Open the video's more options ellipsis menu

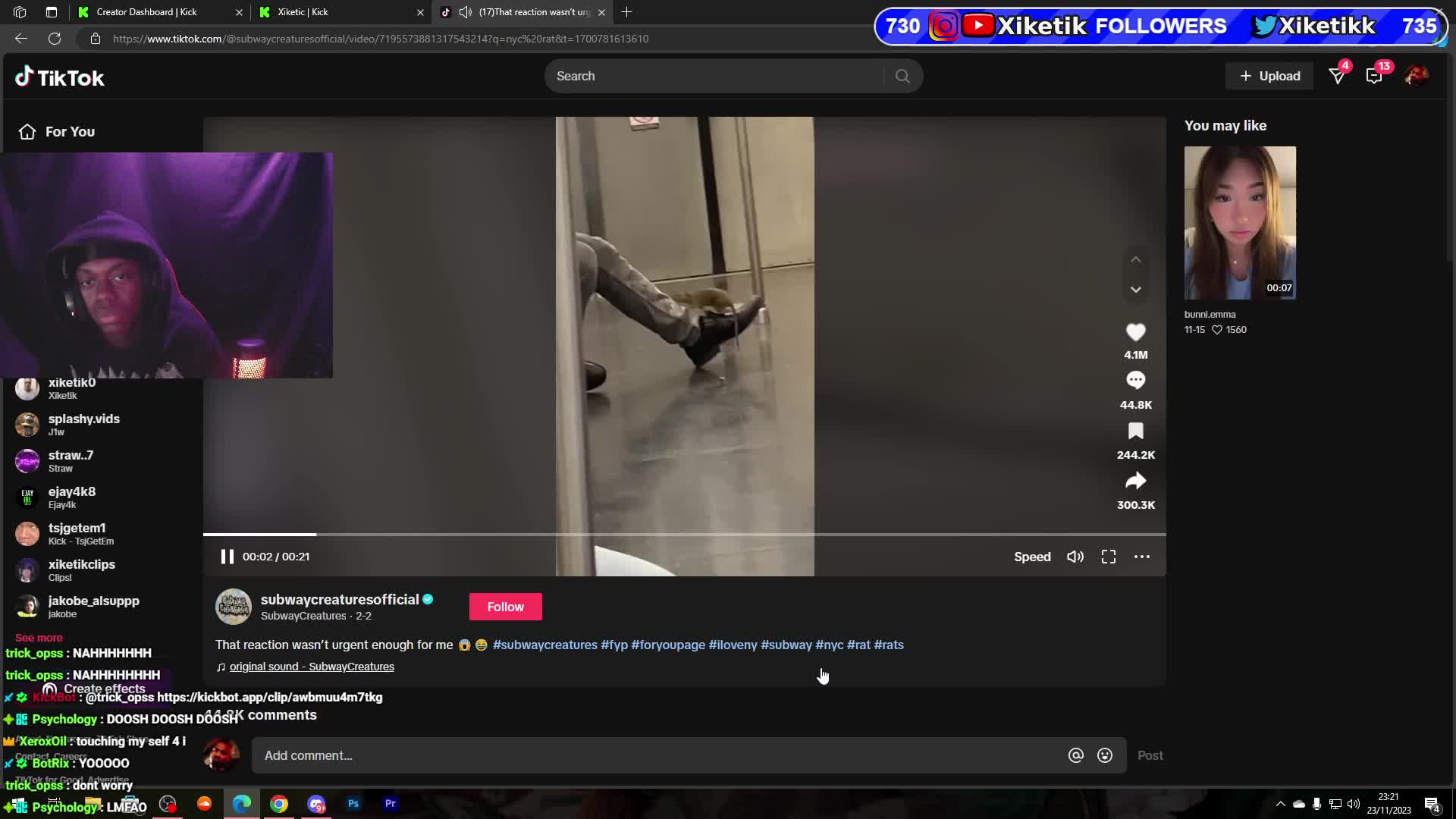click(1141, 557)
